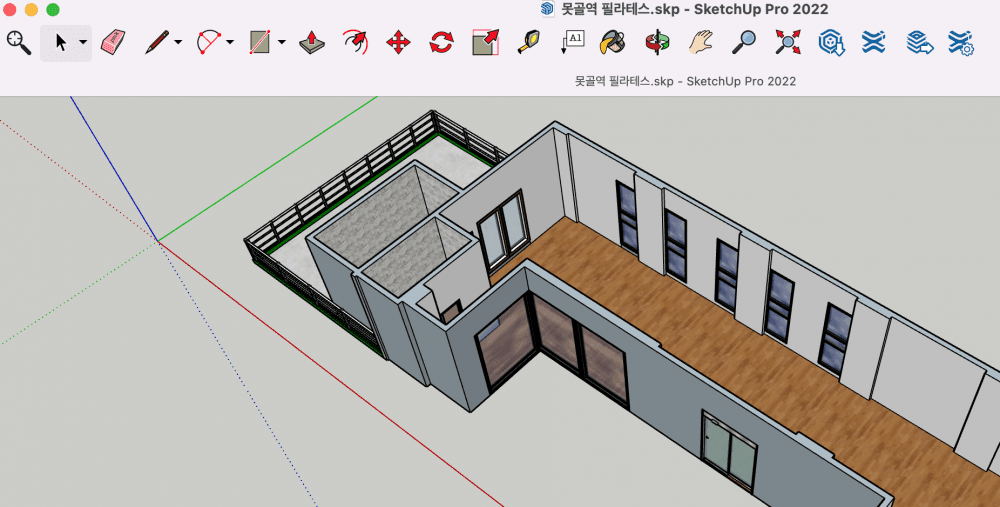Open the Extension Warehouse

point(873,43)
